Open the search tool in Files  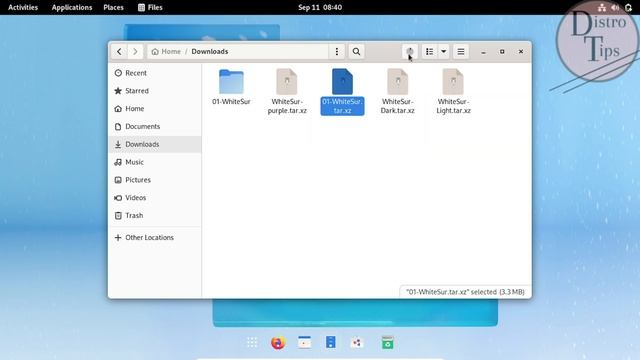pos(356,51)
